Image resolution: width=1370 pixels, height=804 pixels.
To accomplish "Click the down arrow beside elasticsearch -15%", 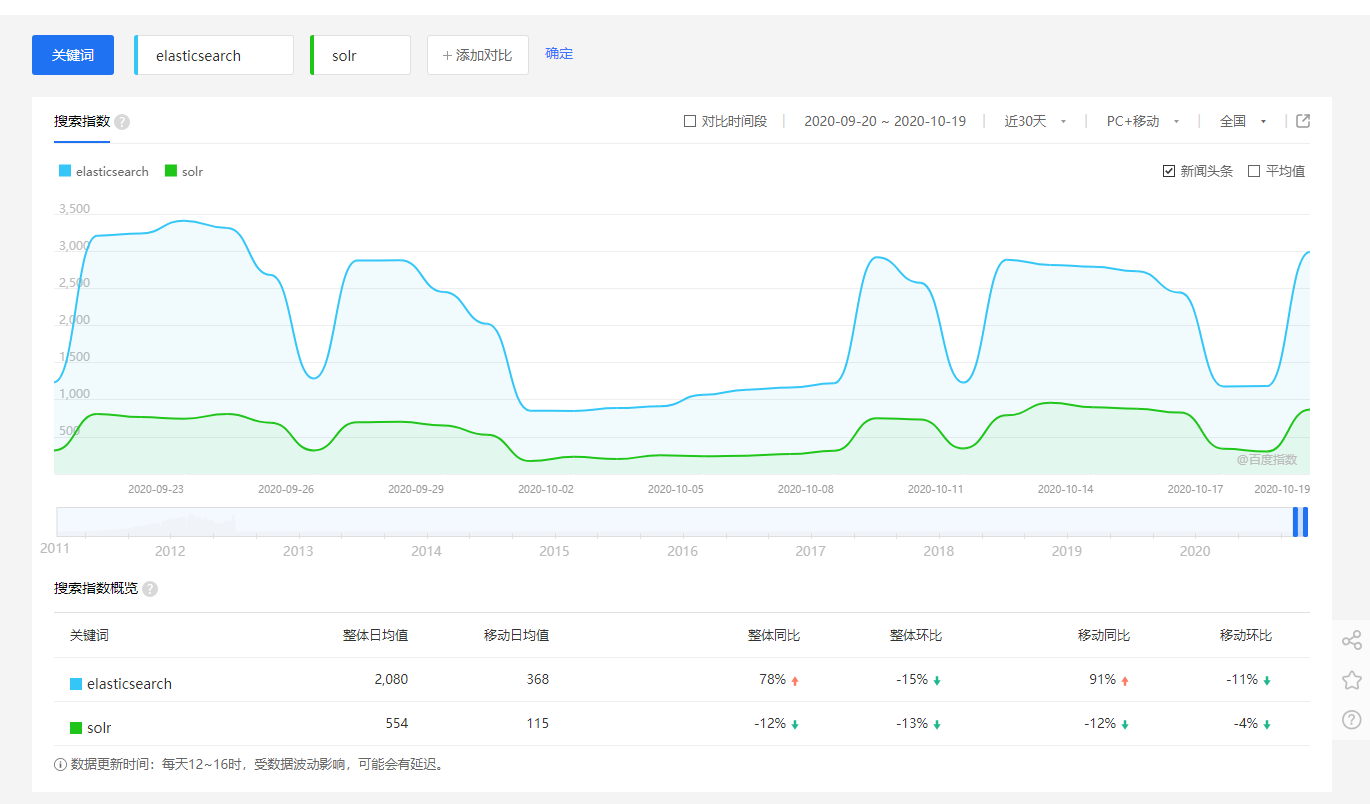I will (937, 680).
